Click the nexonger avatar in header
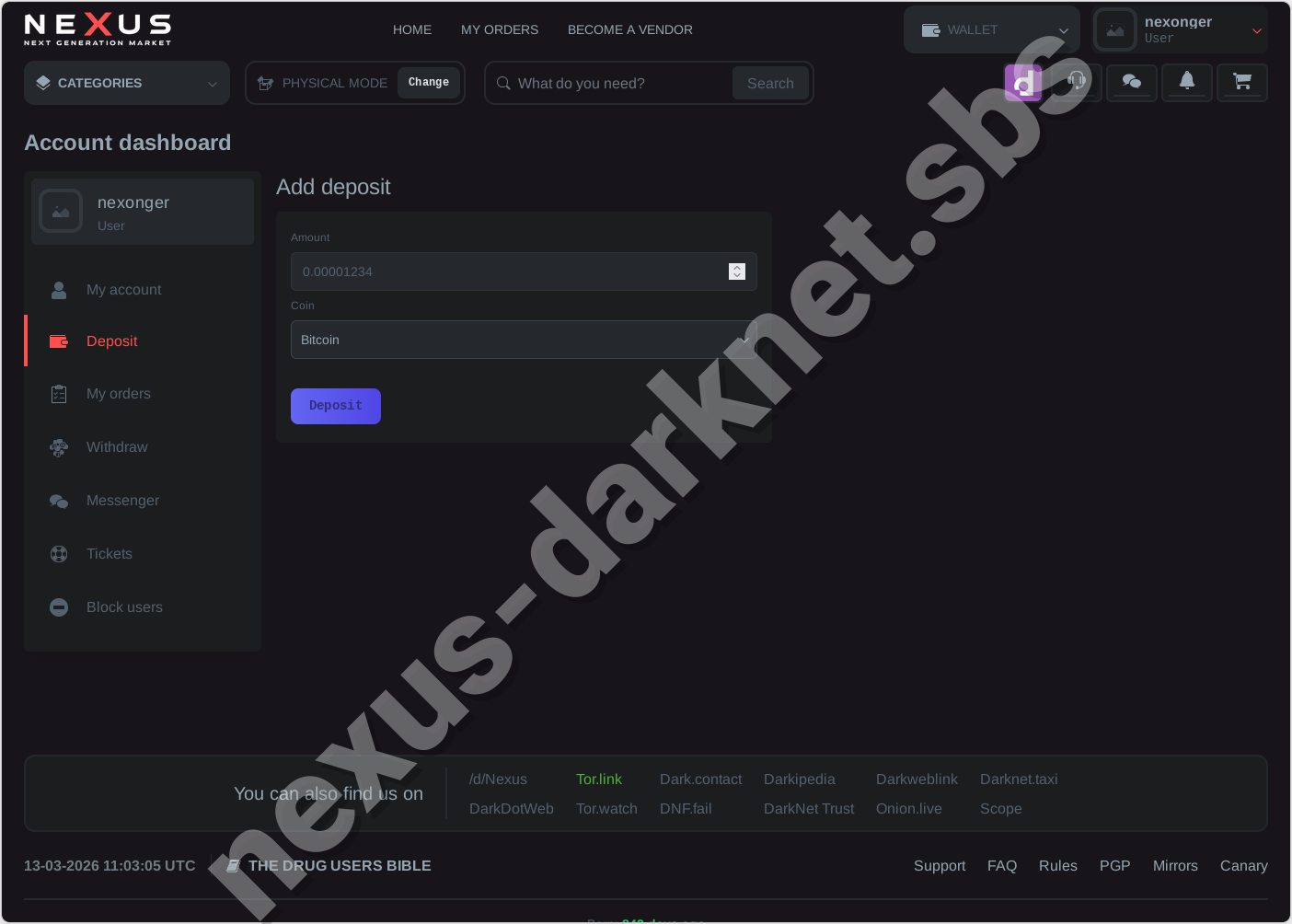The image size is (1292, 924). tap(1115, 30)
